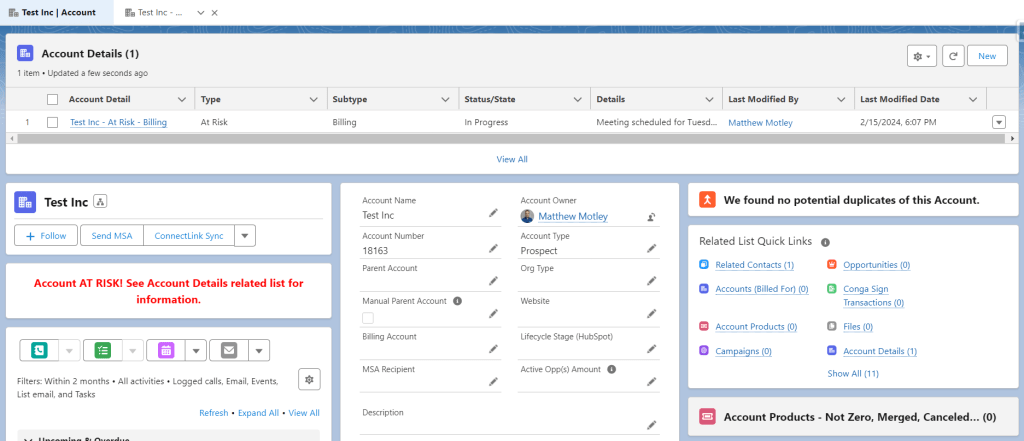Open Last Modified By column dropdown

coord(841,99)
